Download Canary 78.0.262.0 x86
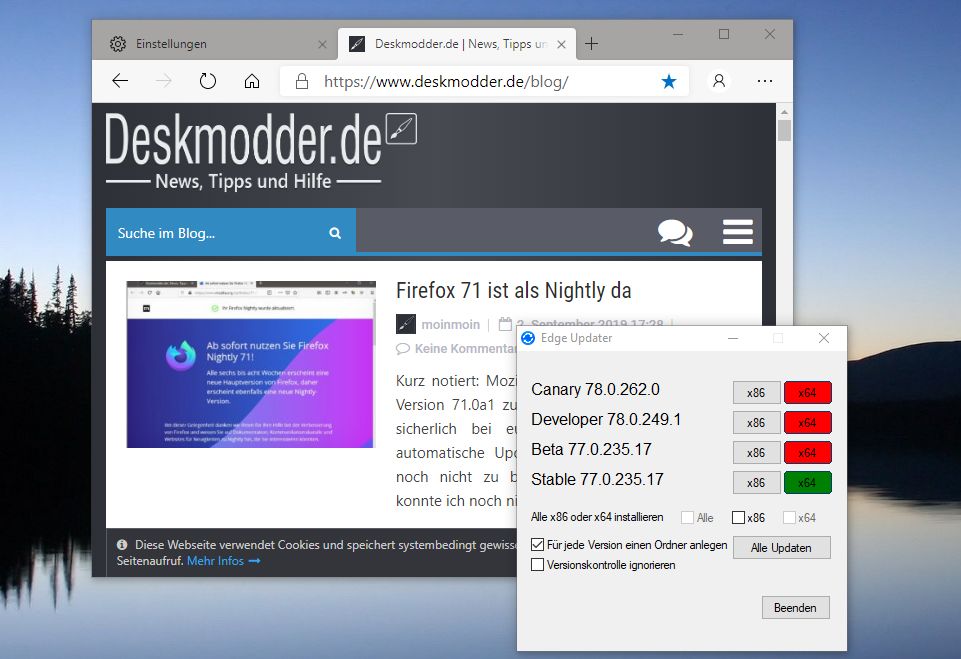This screenshot has height=659, width=961. click(x=756, y=393)
